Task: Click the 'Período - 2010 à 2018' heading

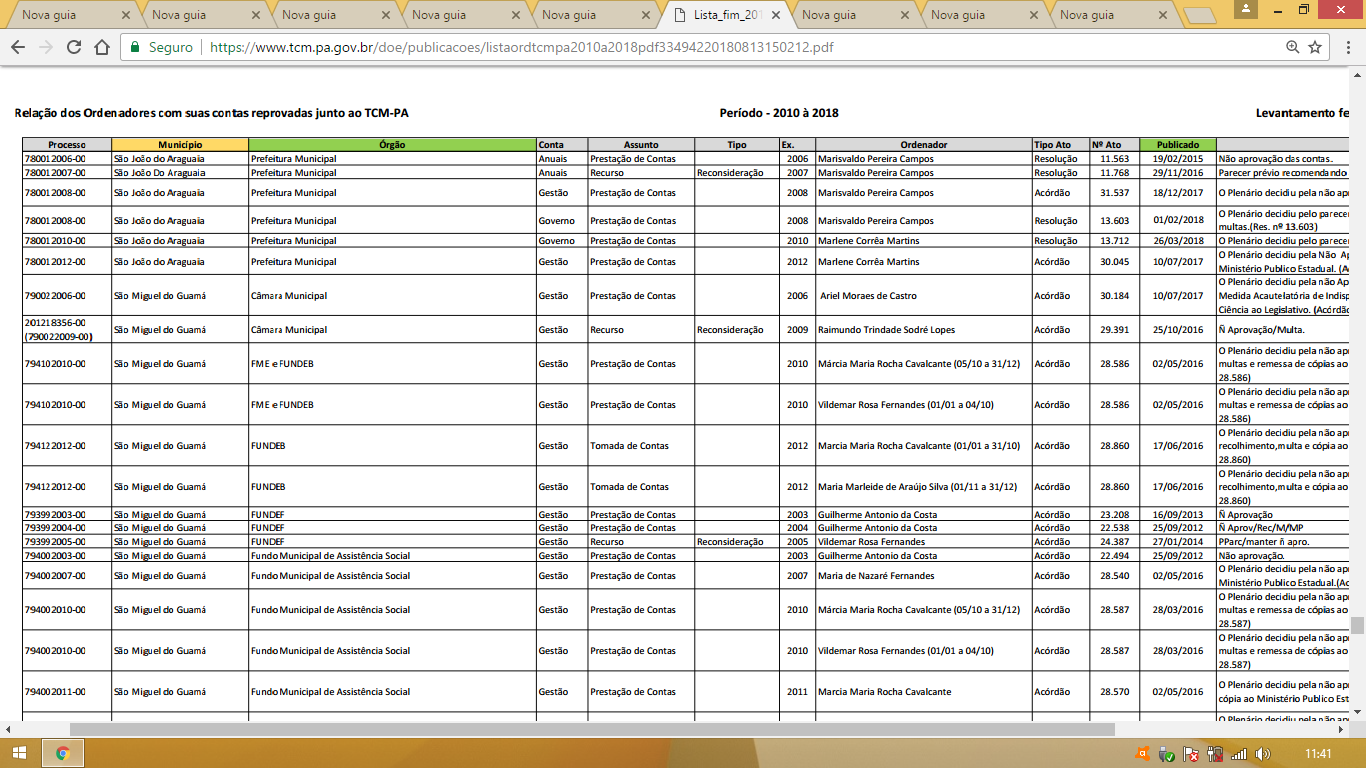Action: click(779, 113)
